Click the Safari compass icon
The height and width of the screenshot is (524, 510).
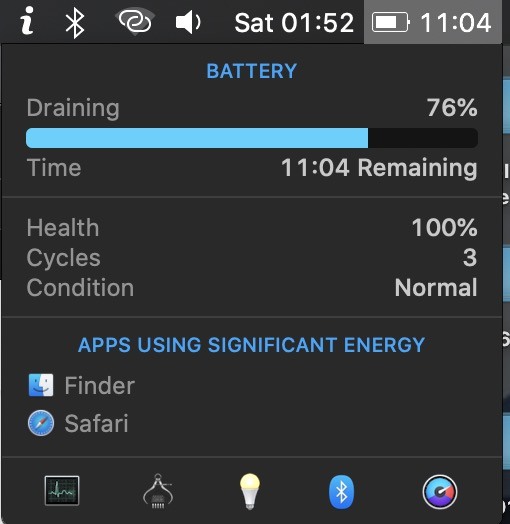point(41,423)
